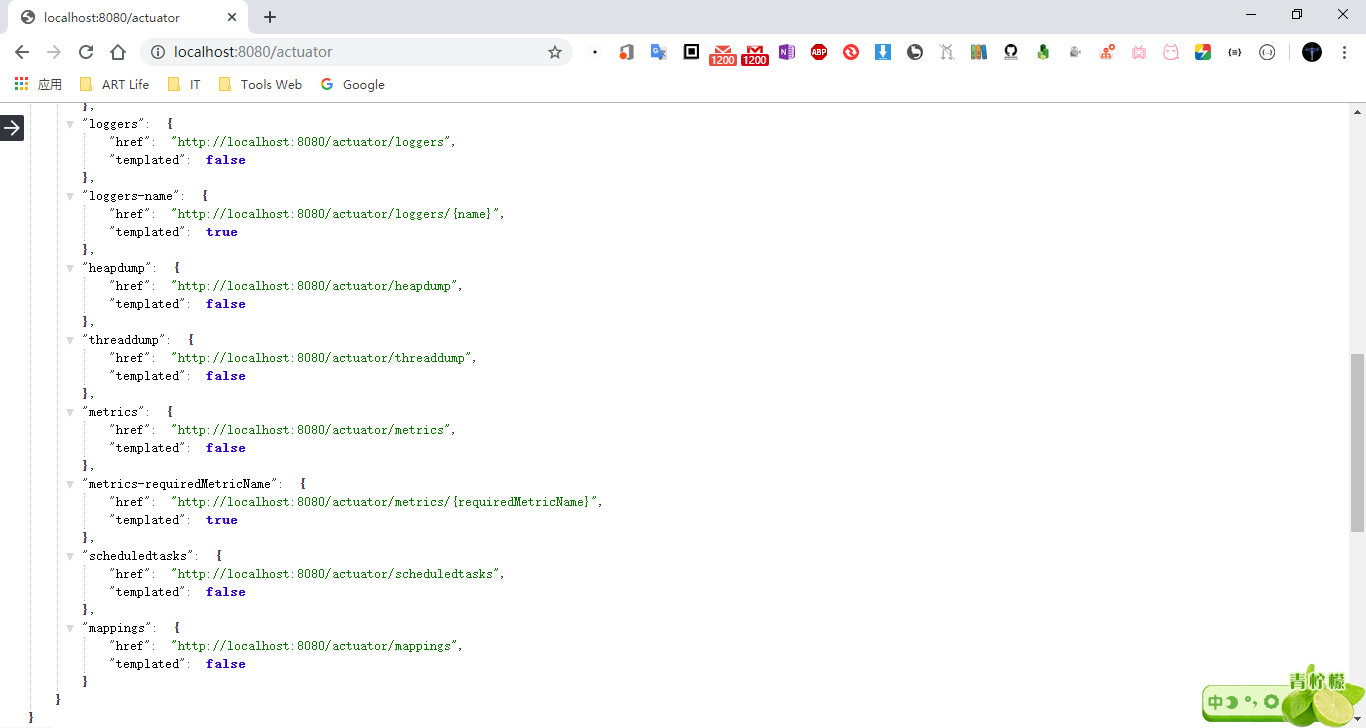Click the "href" key under threaddump
1366x728 pixels.
point(130,358)
